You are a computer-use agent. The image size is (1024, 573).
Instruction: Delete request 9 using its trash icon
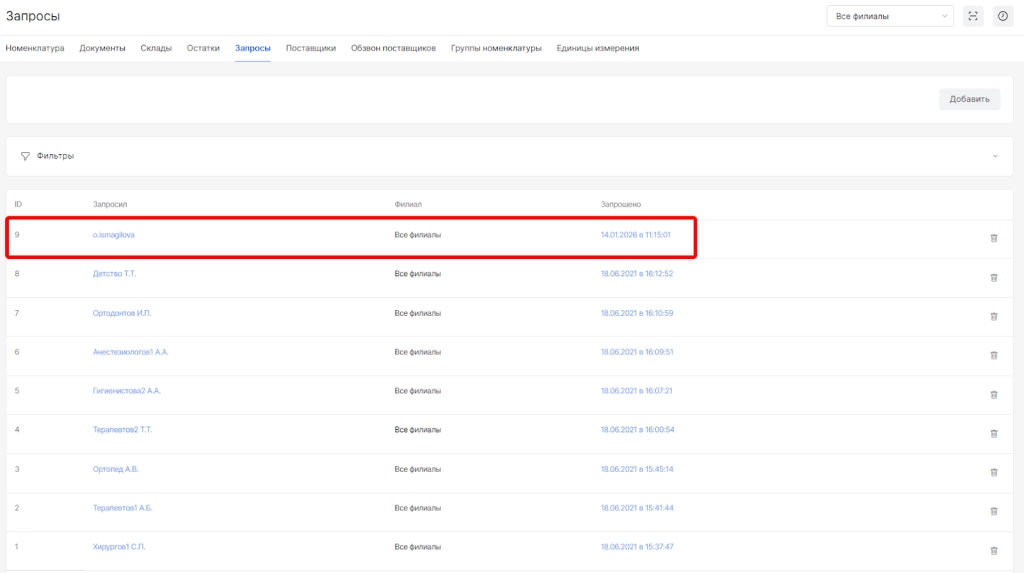(x=993, y=238)
